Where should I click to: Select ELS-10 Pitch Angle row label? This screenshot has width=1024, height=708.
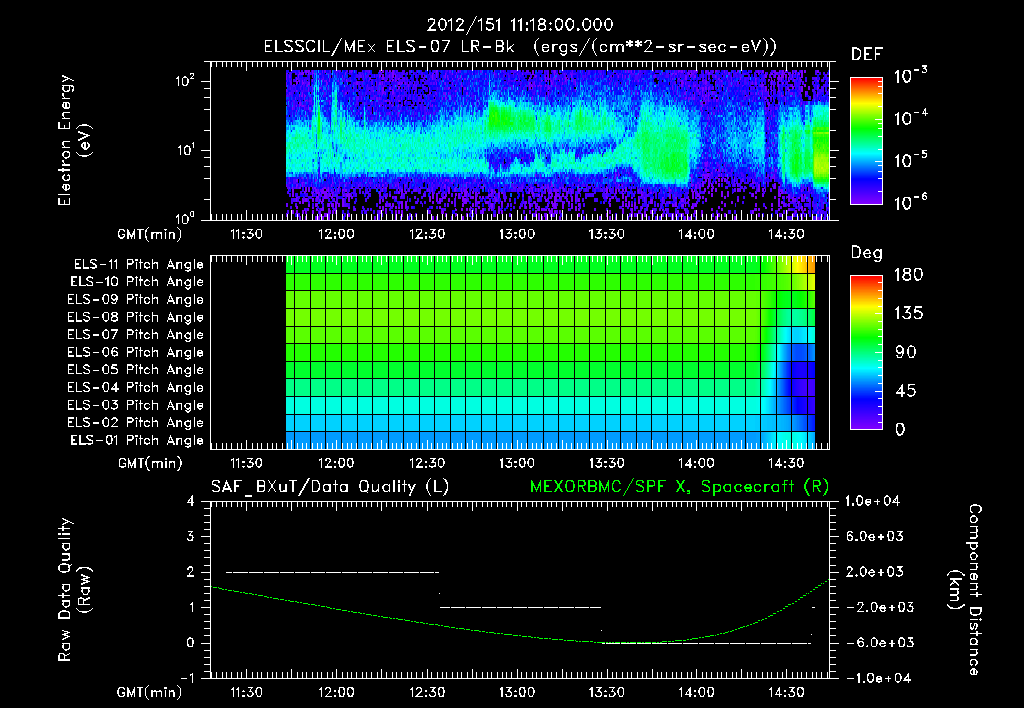coord(137,282)
